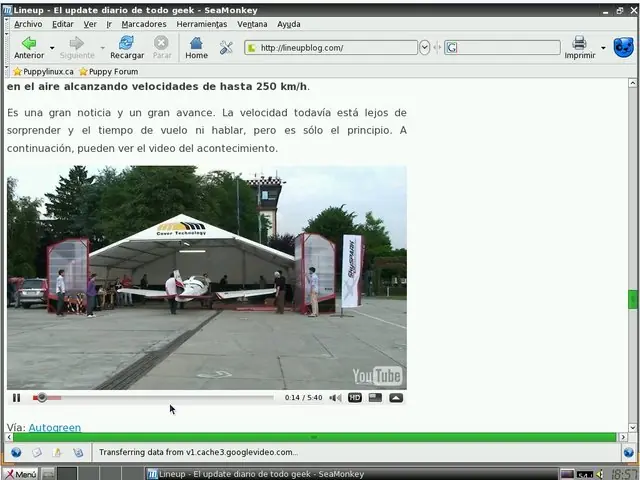Expand the video player pop-up menu arrow
Screen dimensions: 640x480
pos(396,398)
